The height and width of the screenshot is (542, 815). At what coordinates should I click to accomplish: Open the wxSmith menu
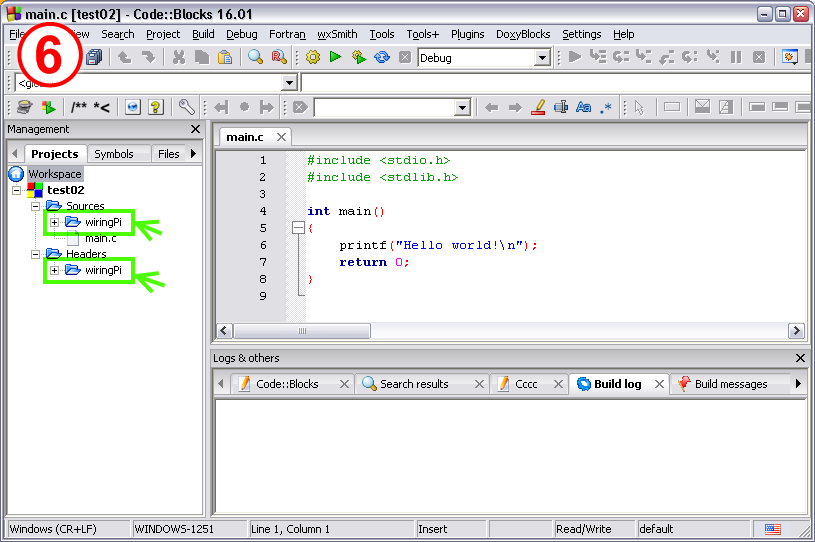pos(337,34)
